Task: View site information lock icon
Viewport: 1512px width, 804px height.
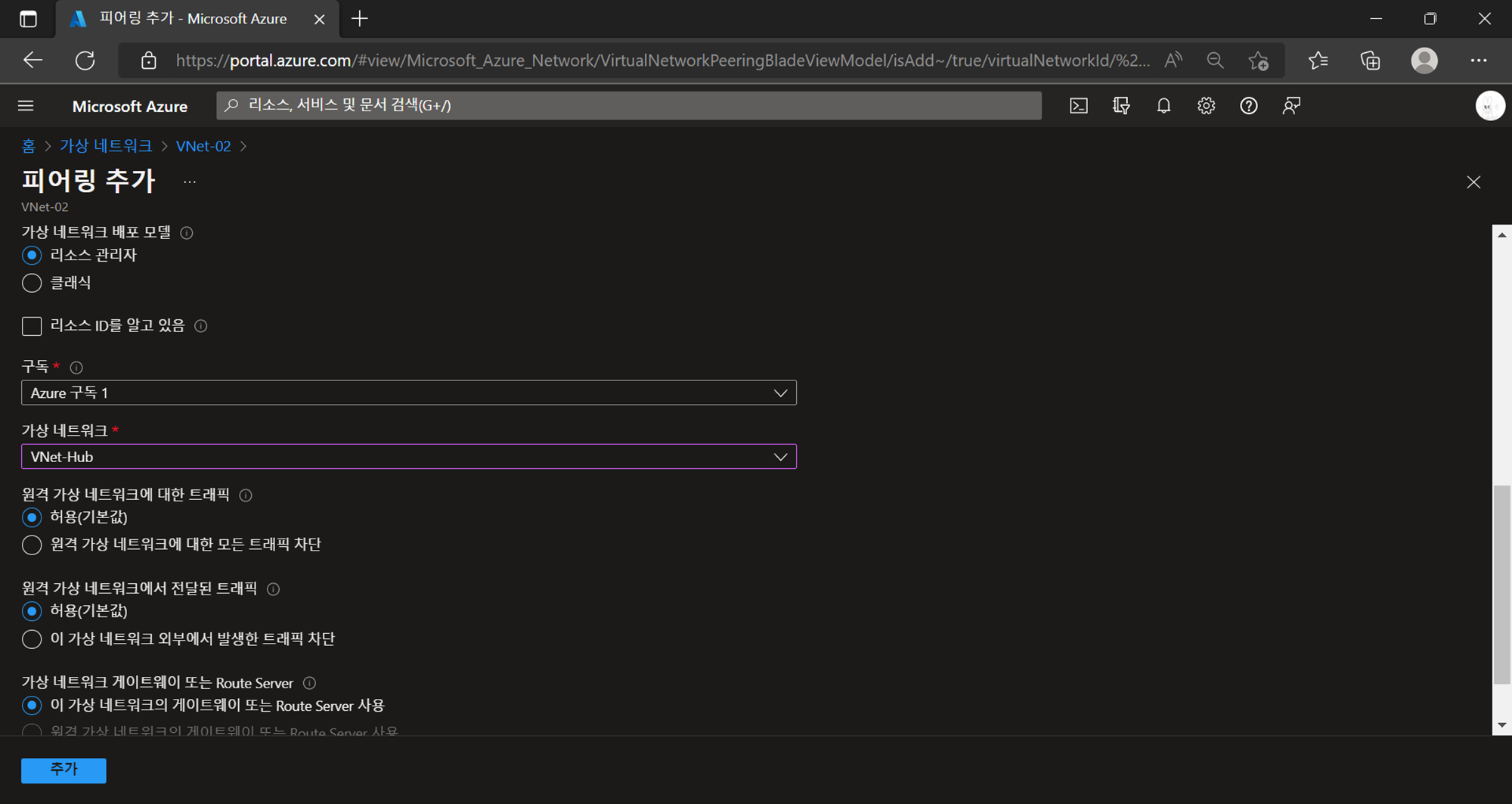Action: point(149,61)
